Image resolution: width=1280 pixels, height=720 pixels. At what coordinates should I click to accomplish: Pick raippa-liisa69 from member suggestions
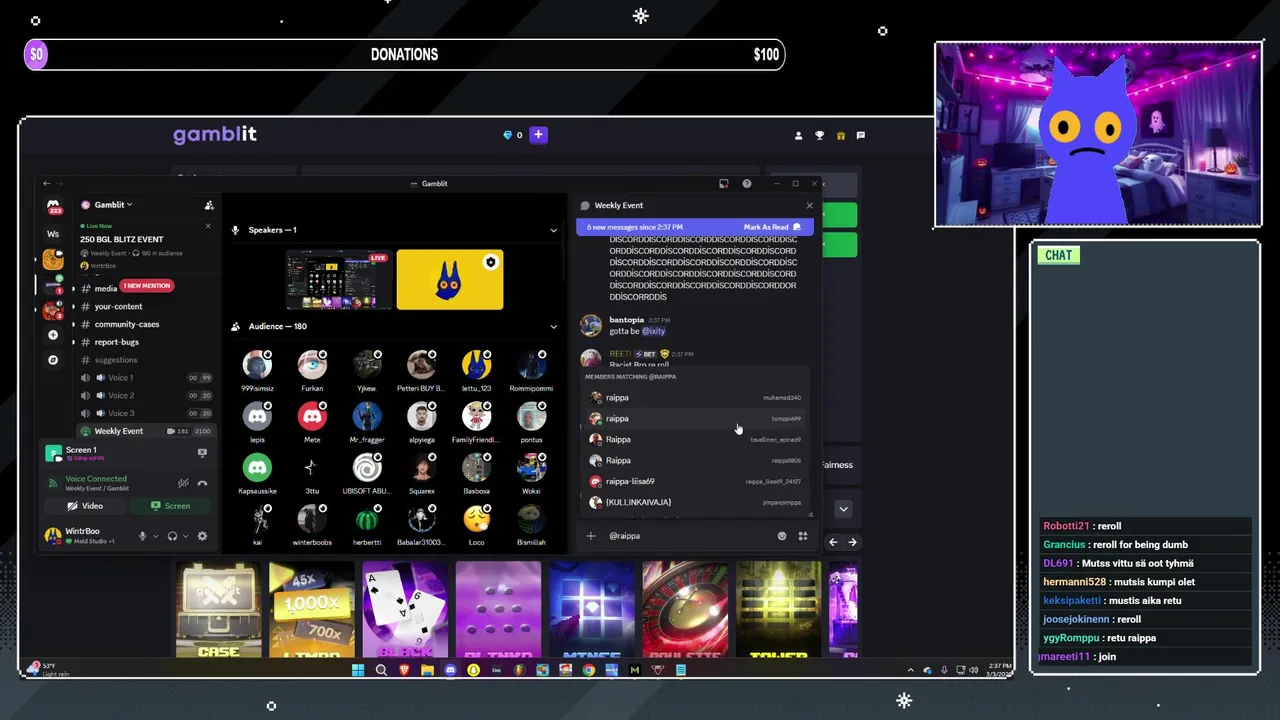(x=695, y=482)
